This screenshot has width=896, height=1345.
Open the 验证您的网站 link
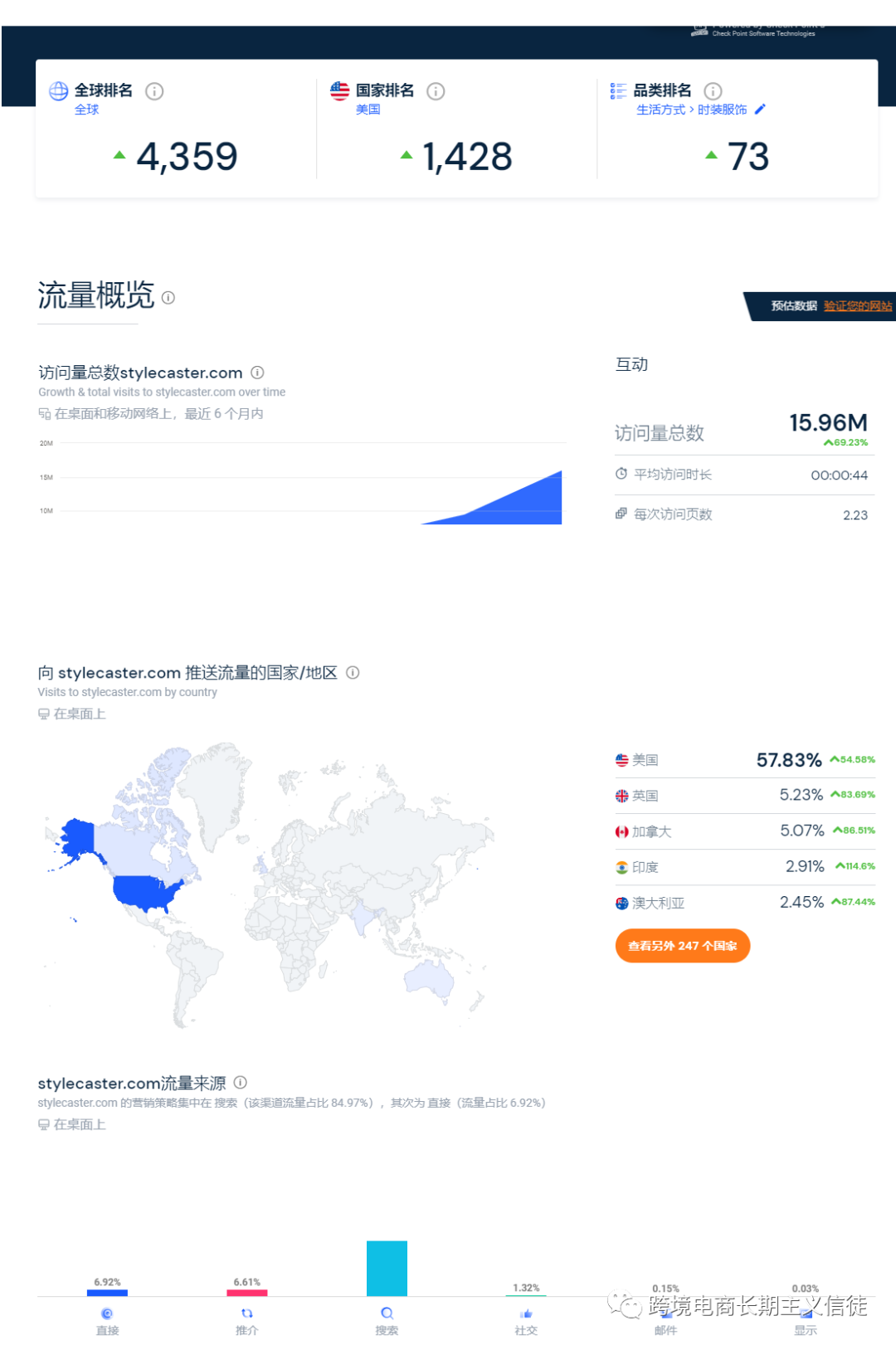(858, 306)
